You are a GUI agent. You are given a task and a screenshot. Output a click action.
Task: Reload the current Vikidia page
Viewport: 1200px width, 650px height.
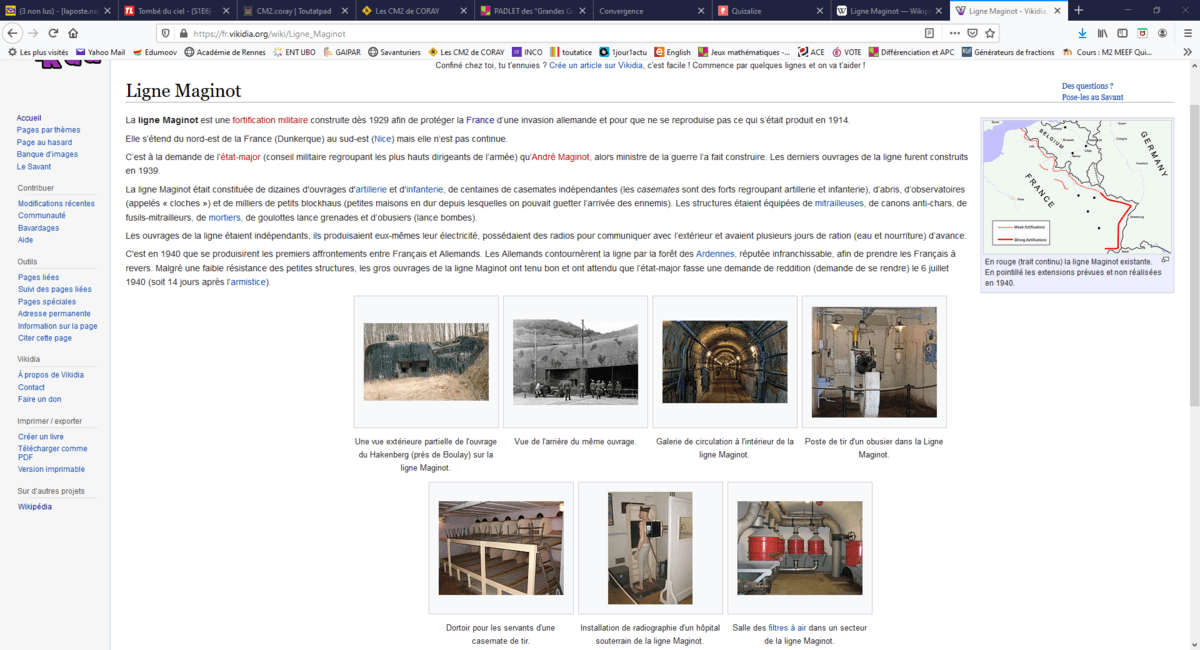click(x=53, y=33)
